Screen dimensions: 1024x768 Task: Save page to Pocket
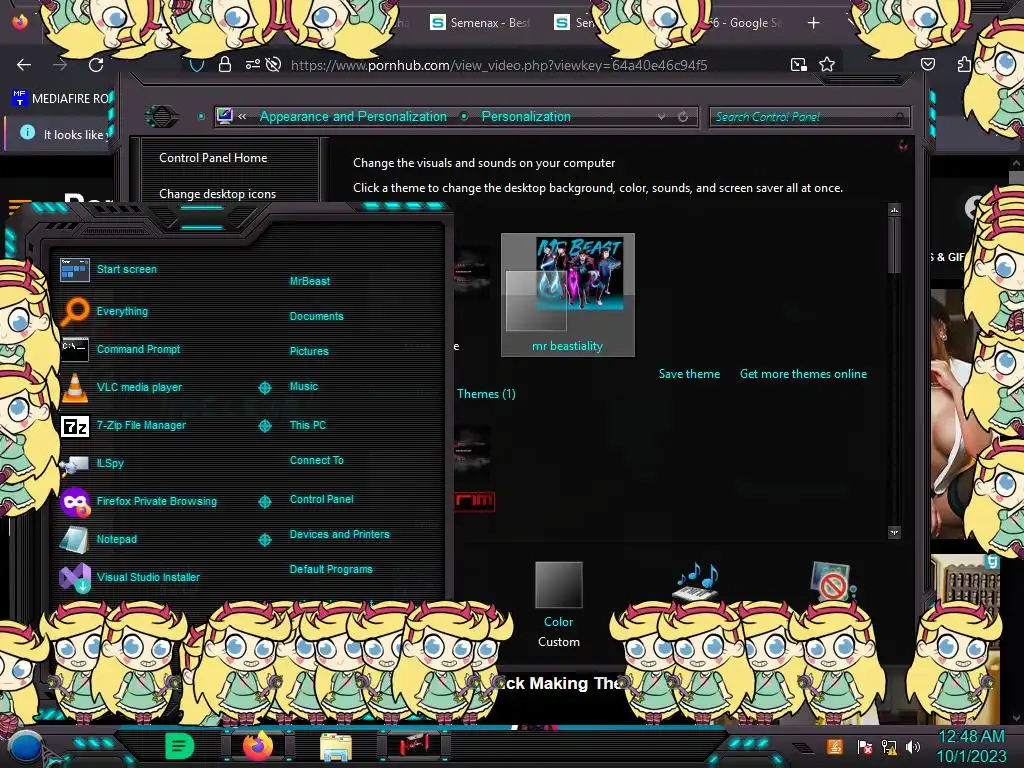(x=928, y=64)
